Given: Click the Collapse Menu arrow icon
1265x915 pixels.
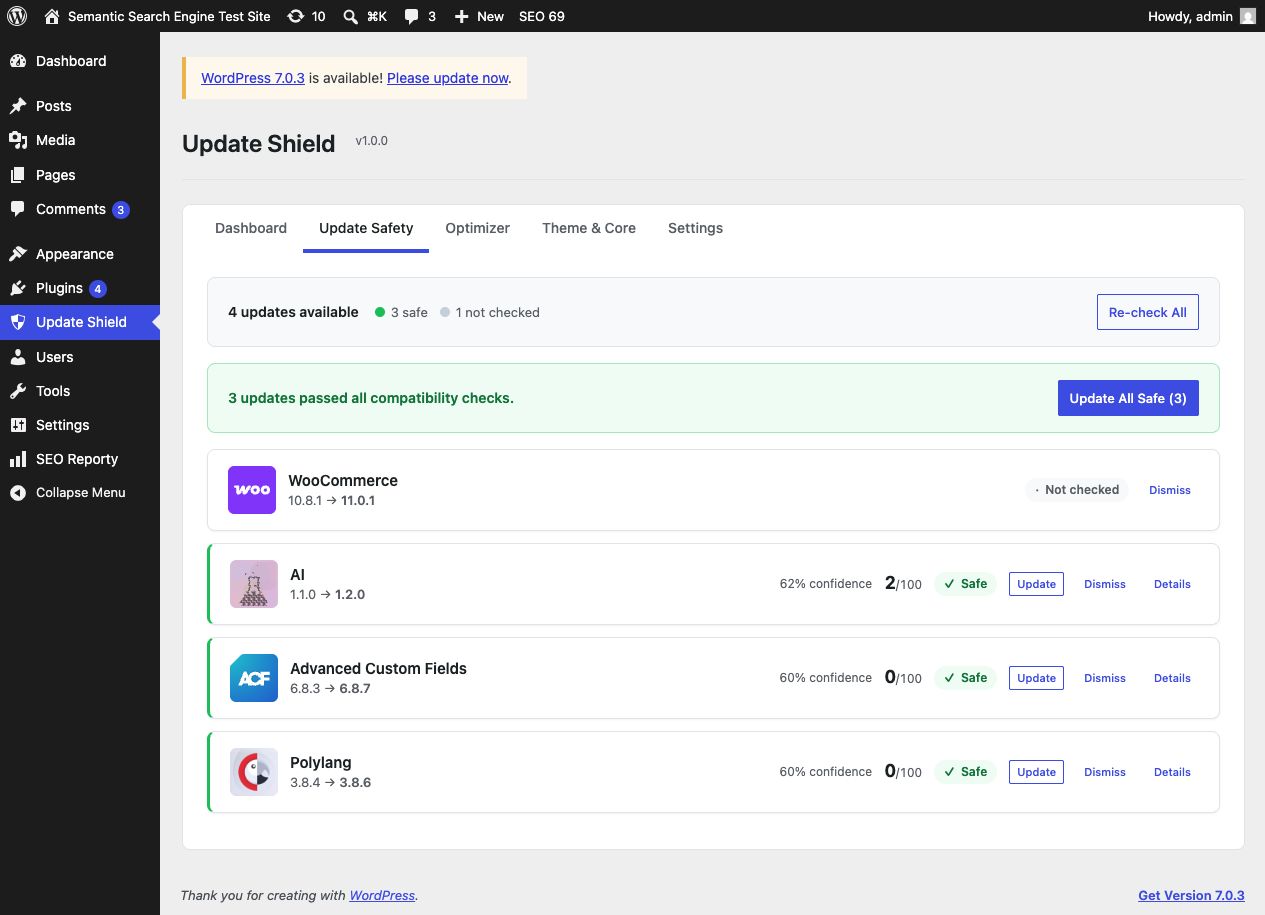Looking at the screenshot, I should tap(18, 493).
